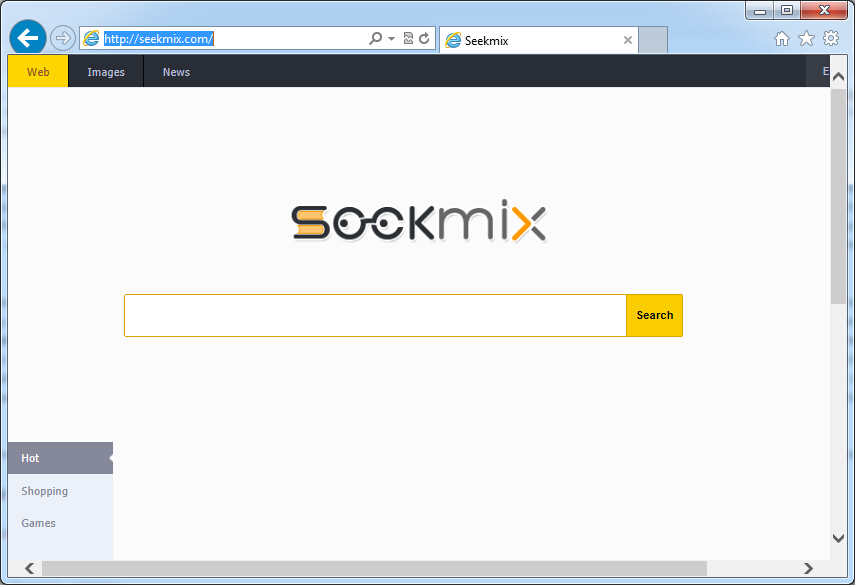
Task: Minimize the Internet Explorer window
Action: pyautogui.click(x=760, y=10)
